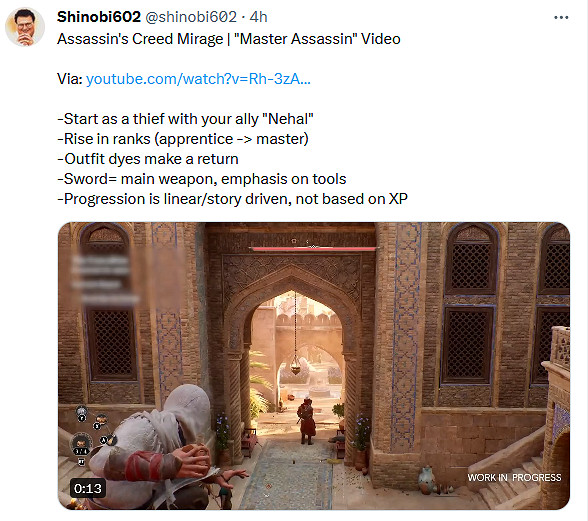Open the tweet's 4h timestamp

coord(258,17)
